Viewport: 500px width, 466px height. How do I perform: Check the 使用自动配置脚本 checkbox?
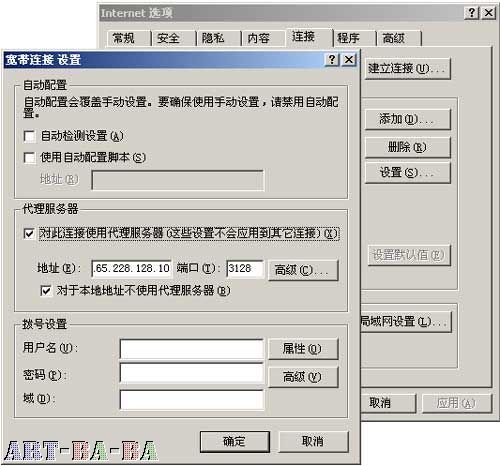30,158
